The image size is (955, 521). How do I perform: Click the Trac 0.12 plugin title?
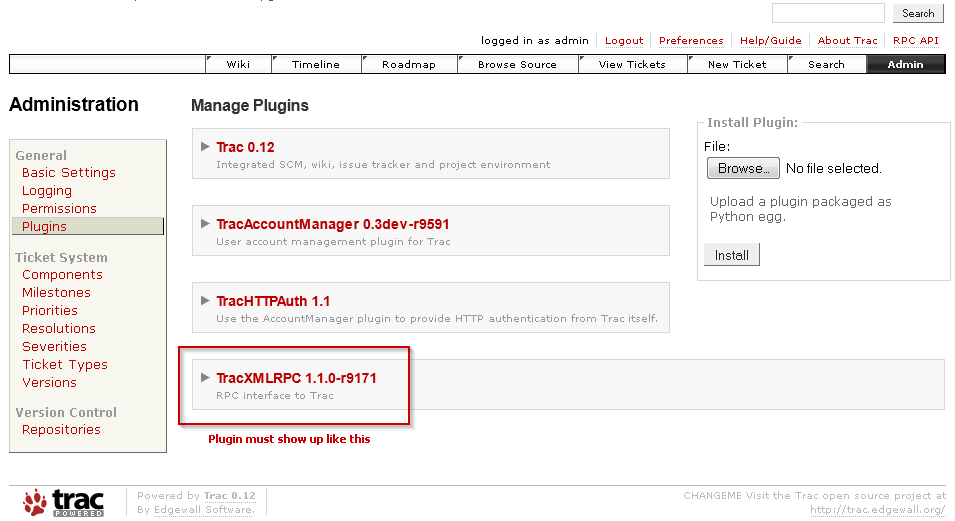point(245,147)
